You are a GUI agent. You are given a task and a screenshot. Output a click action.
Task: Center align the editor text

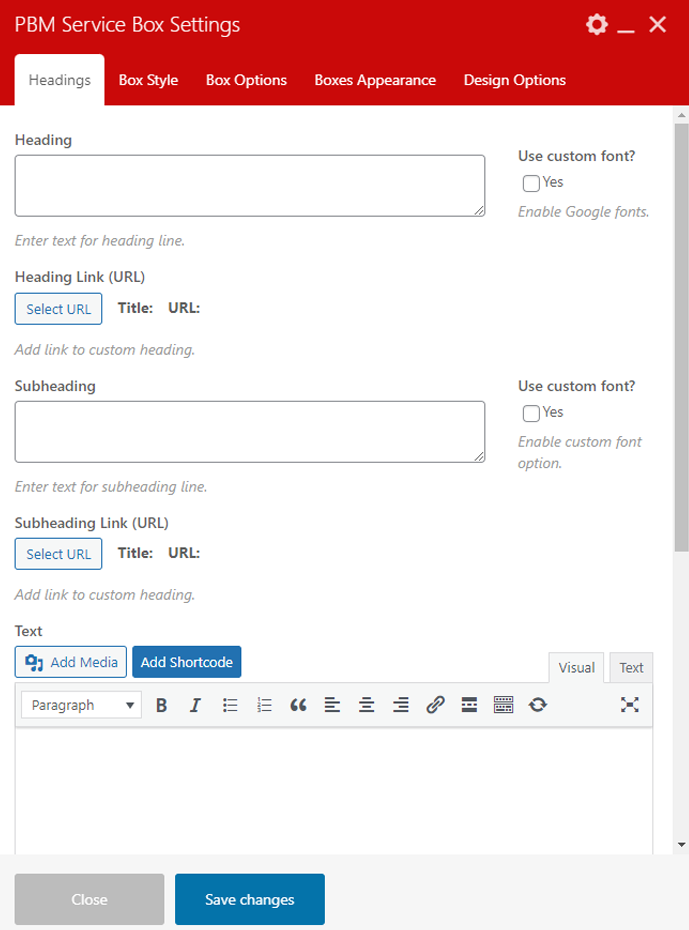(366, 705)
